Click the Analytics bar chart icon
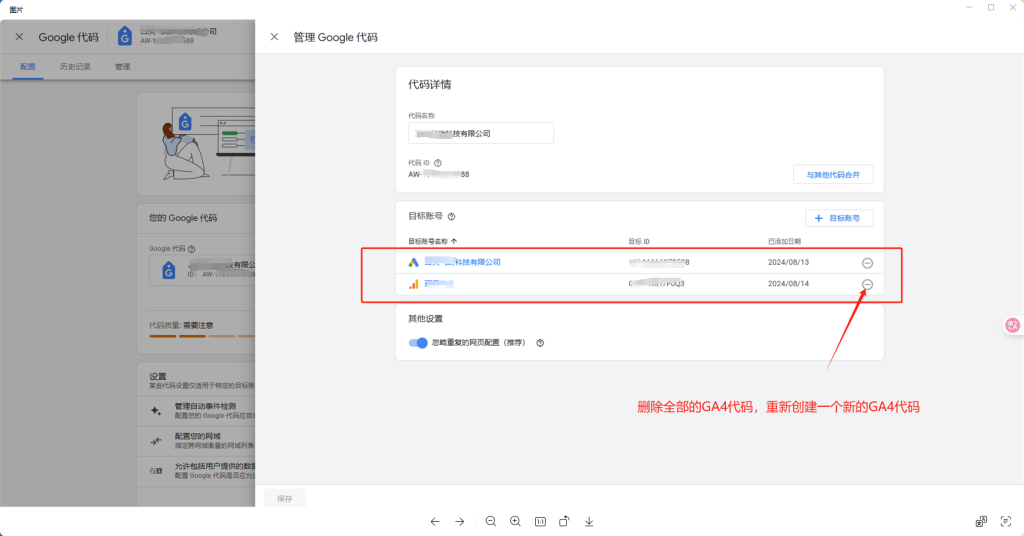Image resolution: width=1024 pixels, height=536 pixels. 413,284
